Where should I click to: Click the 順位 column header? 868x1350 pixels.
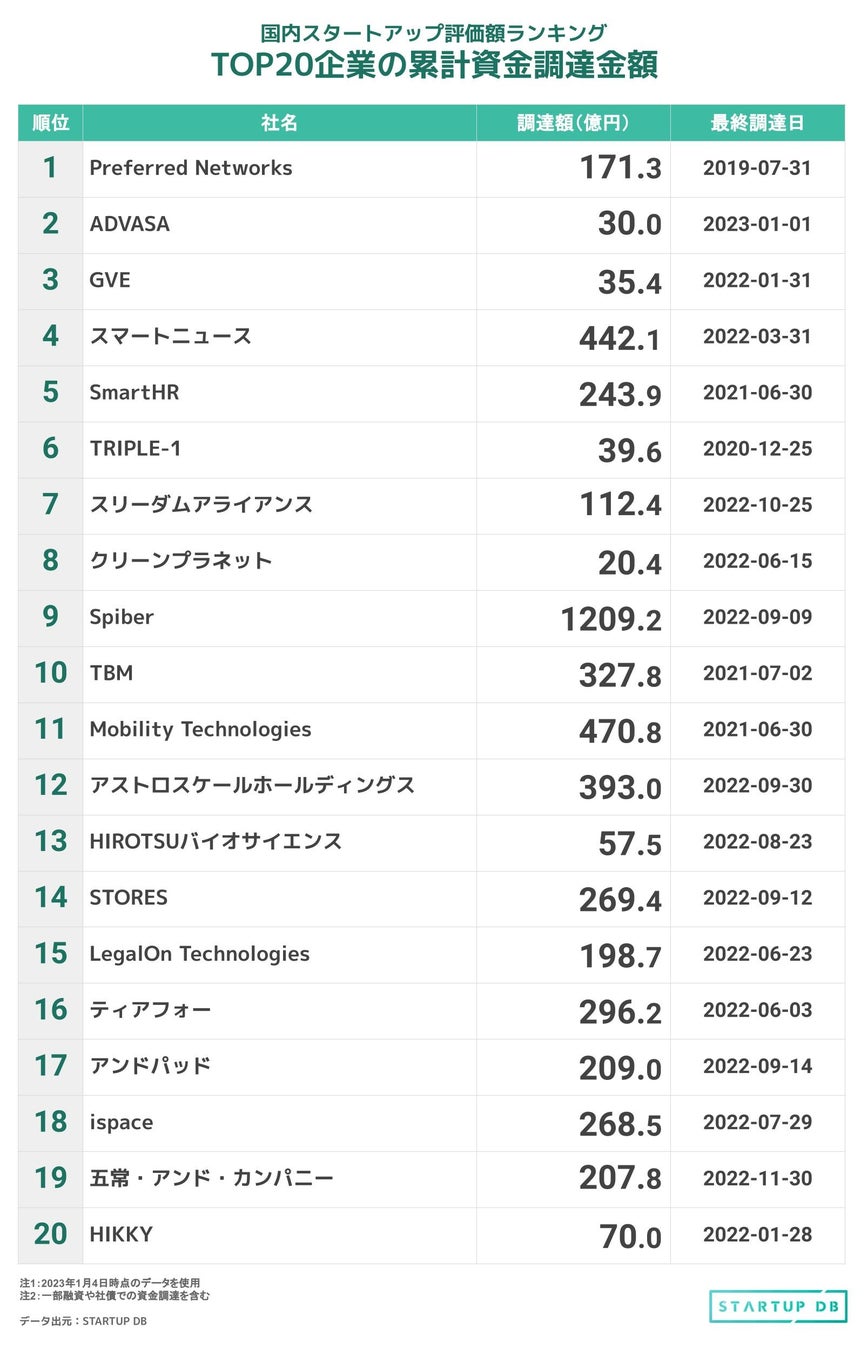click(x=50, y=123)
